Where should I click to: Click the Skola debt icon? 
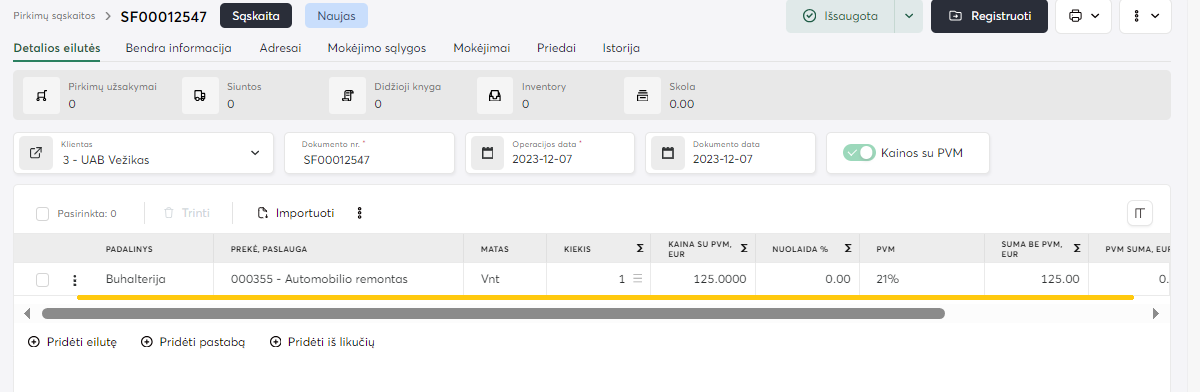pos(642,96)
